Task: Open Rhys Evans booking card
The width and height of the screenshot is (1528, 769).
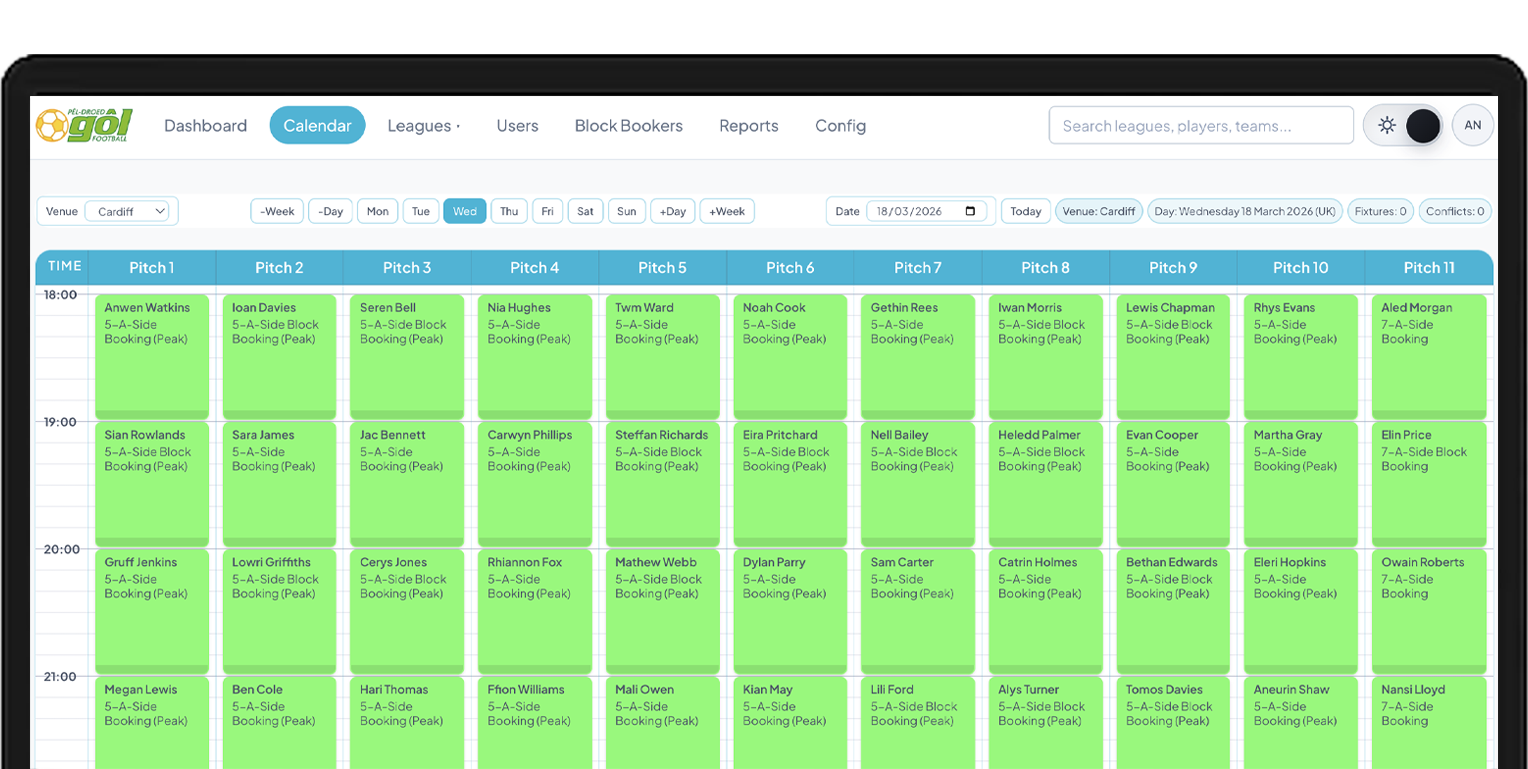Action: [x=1301, y=356]
